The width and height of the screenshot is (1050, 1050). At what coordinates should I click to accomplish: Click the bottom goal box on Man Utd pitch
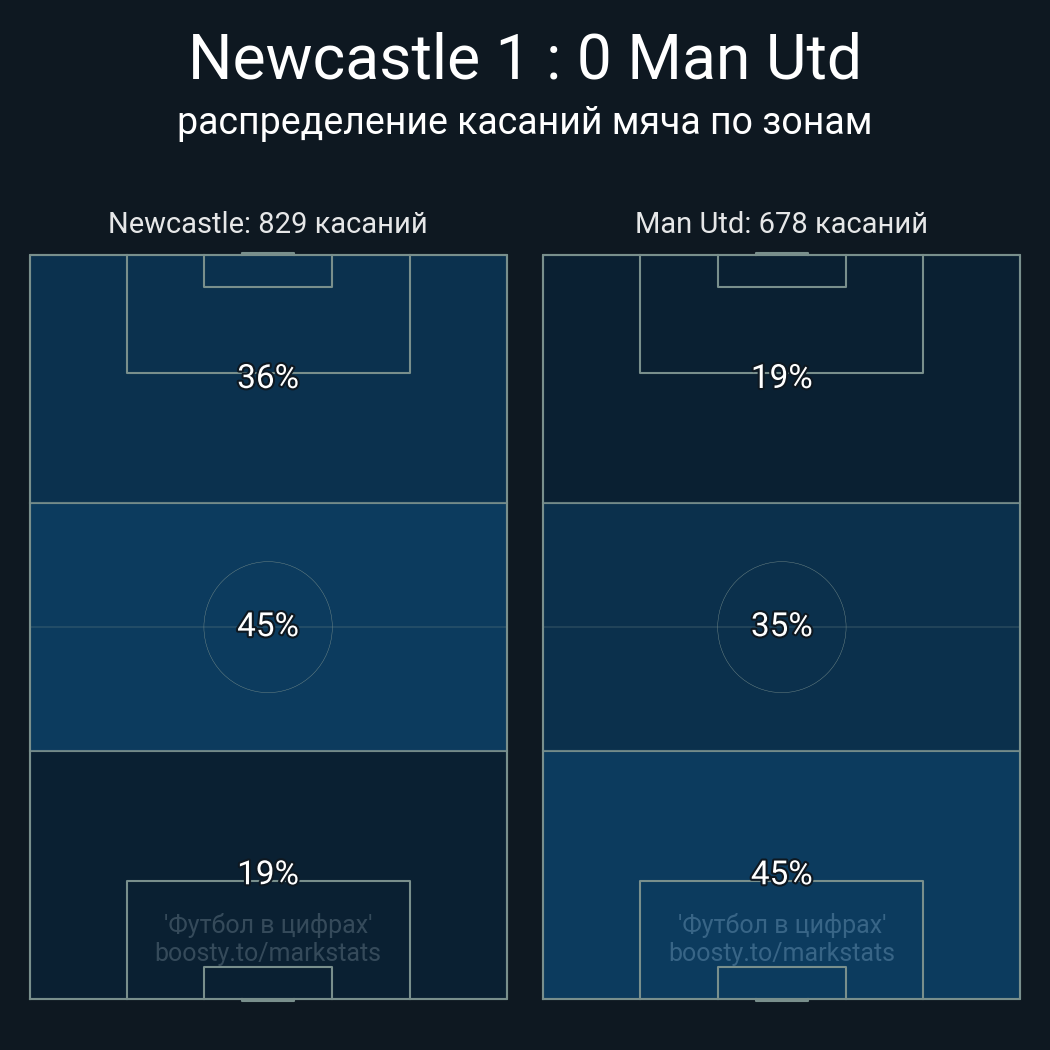pos(782,982)
